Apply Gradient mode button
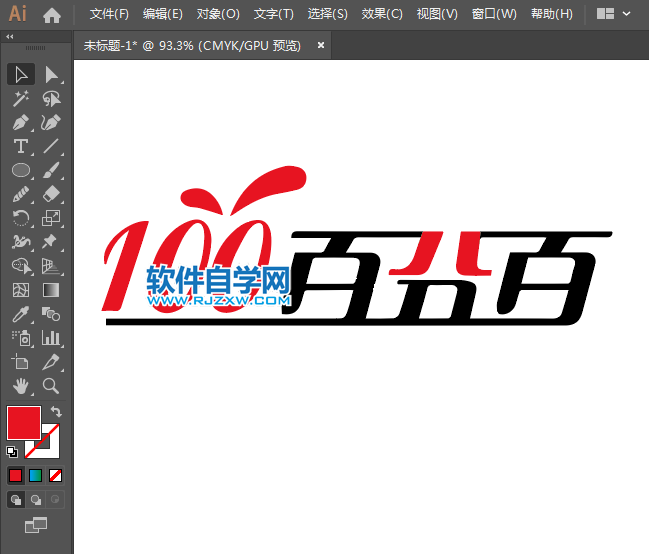Screen dimensions: 649x554 pos(36,475)
